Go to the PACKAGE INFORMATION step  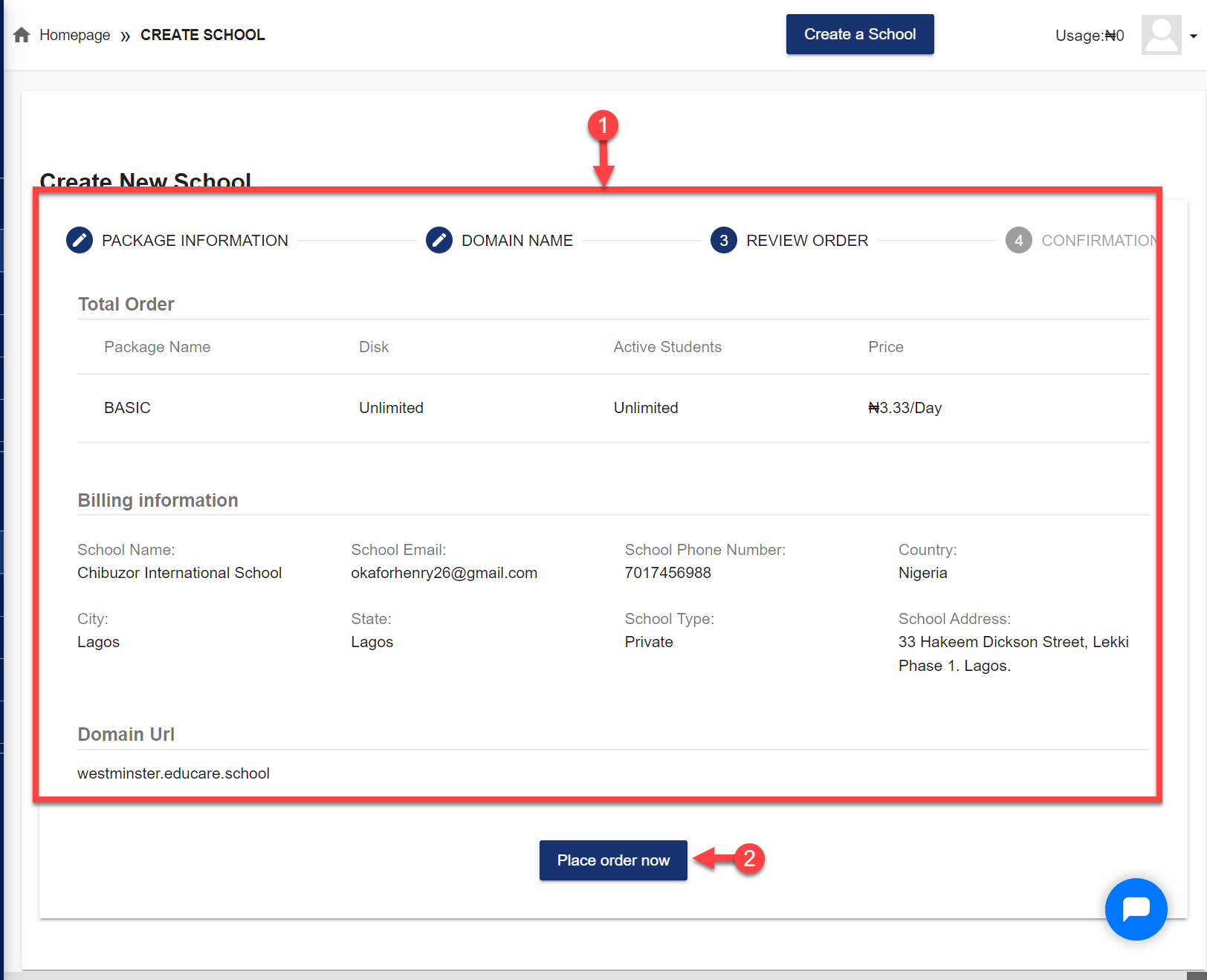(195, 241)
